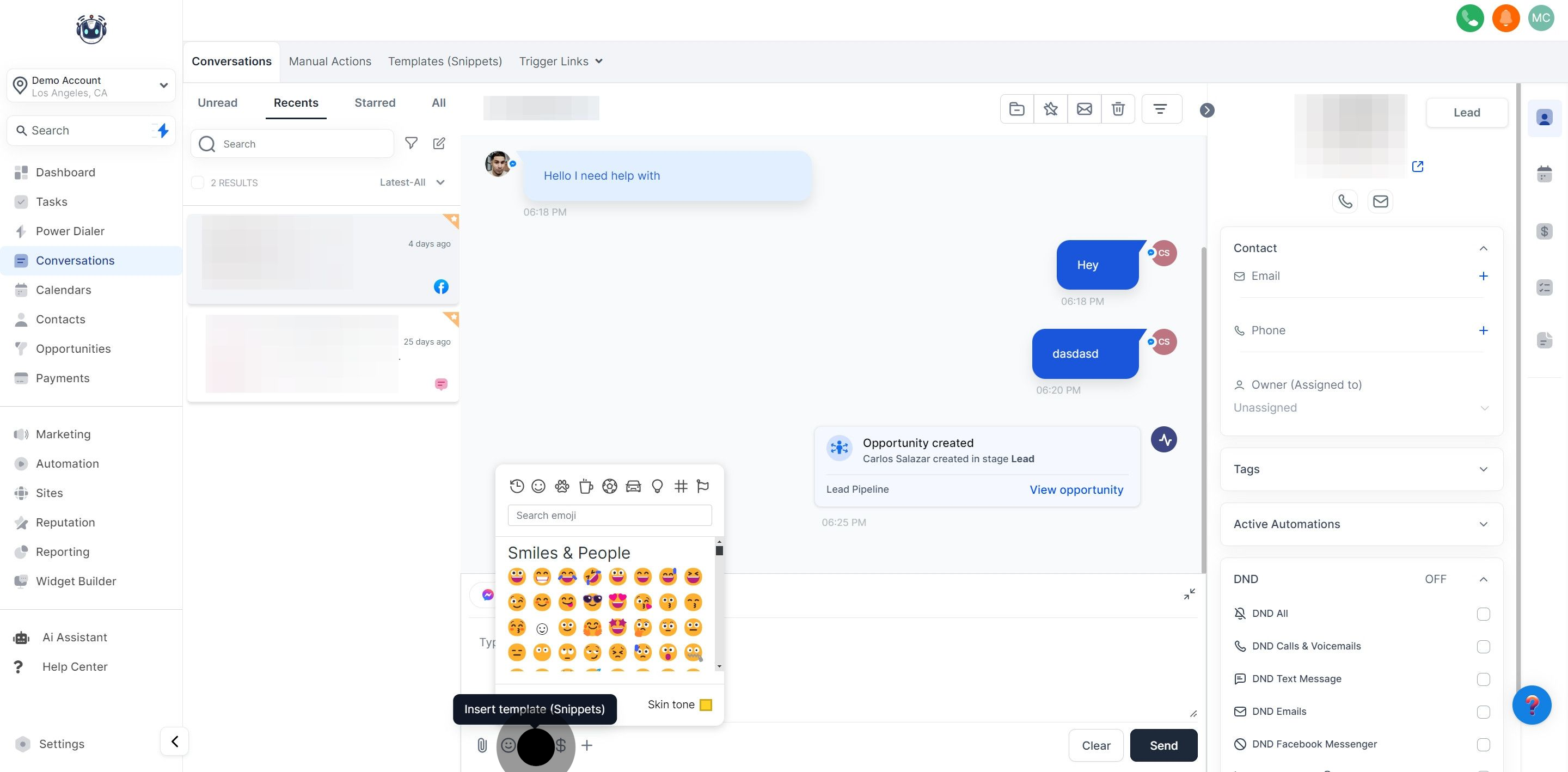Open the compose new message icon

tap(439, 144)
